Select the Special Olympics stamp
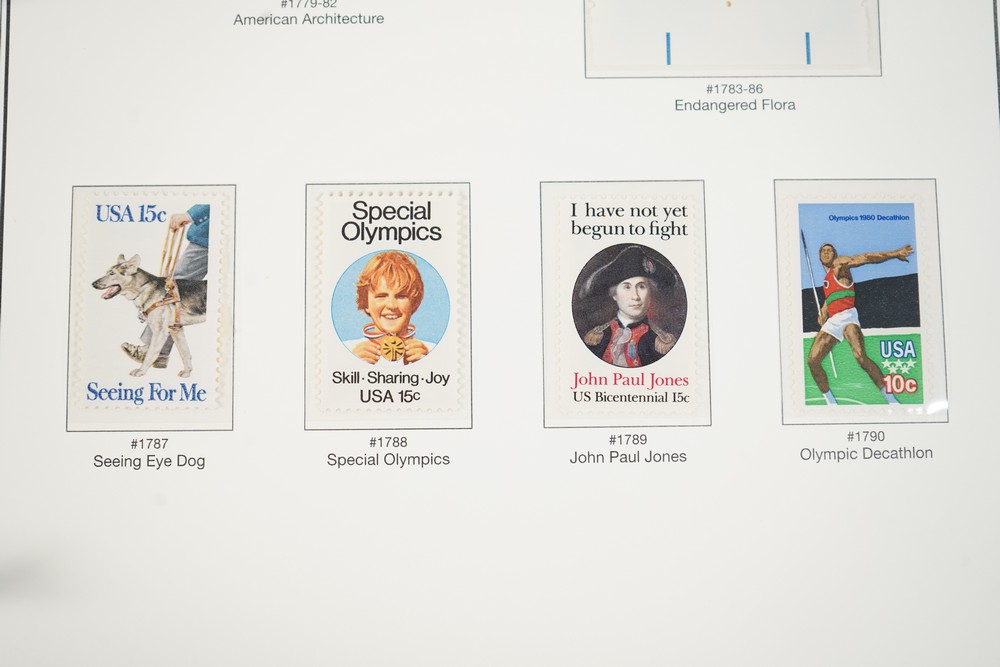 click(x=389, y=302)
